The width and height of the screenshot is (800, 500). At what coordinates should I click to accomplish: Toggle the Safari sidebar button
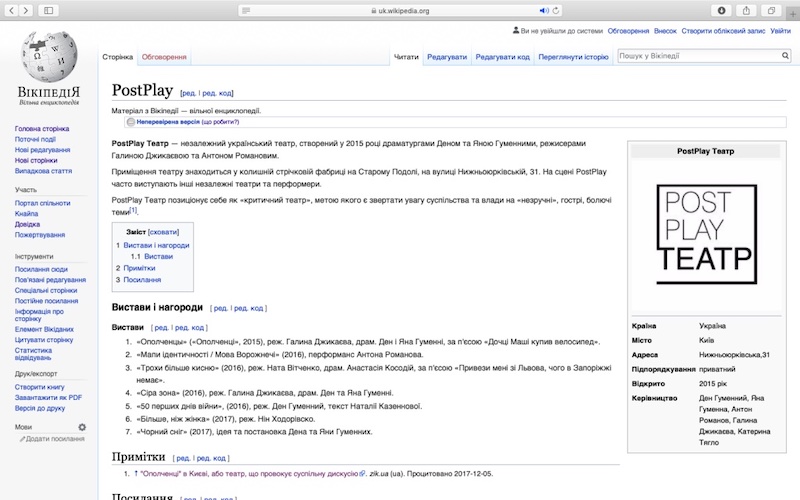(x=48, y=10)
